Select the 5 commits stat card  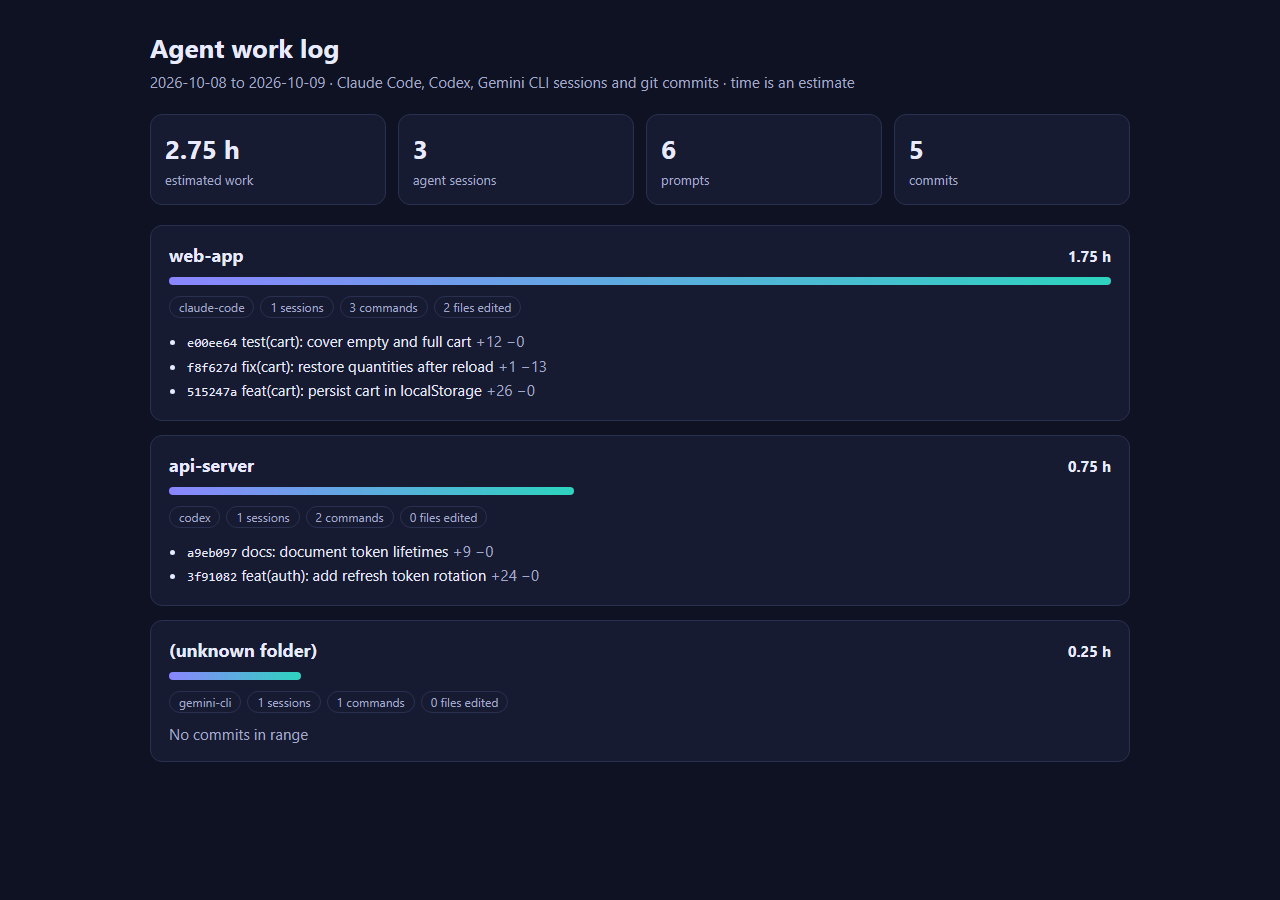coord(1012,159)
